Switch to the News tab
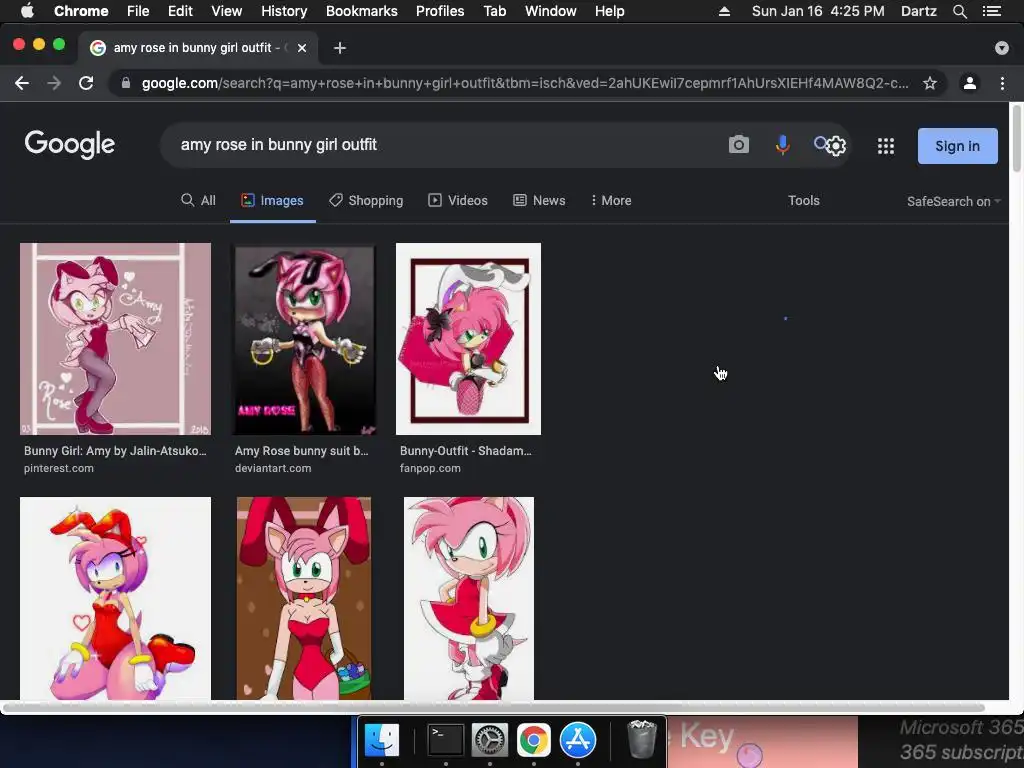Screen dimensions: 1024x768 click(x=539, y=200)
